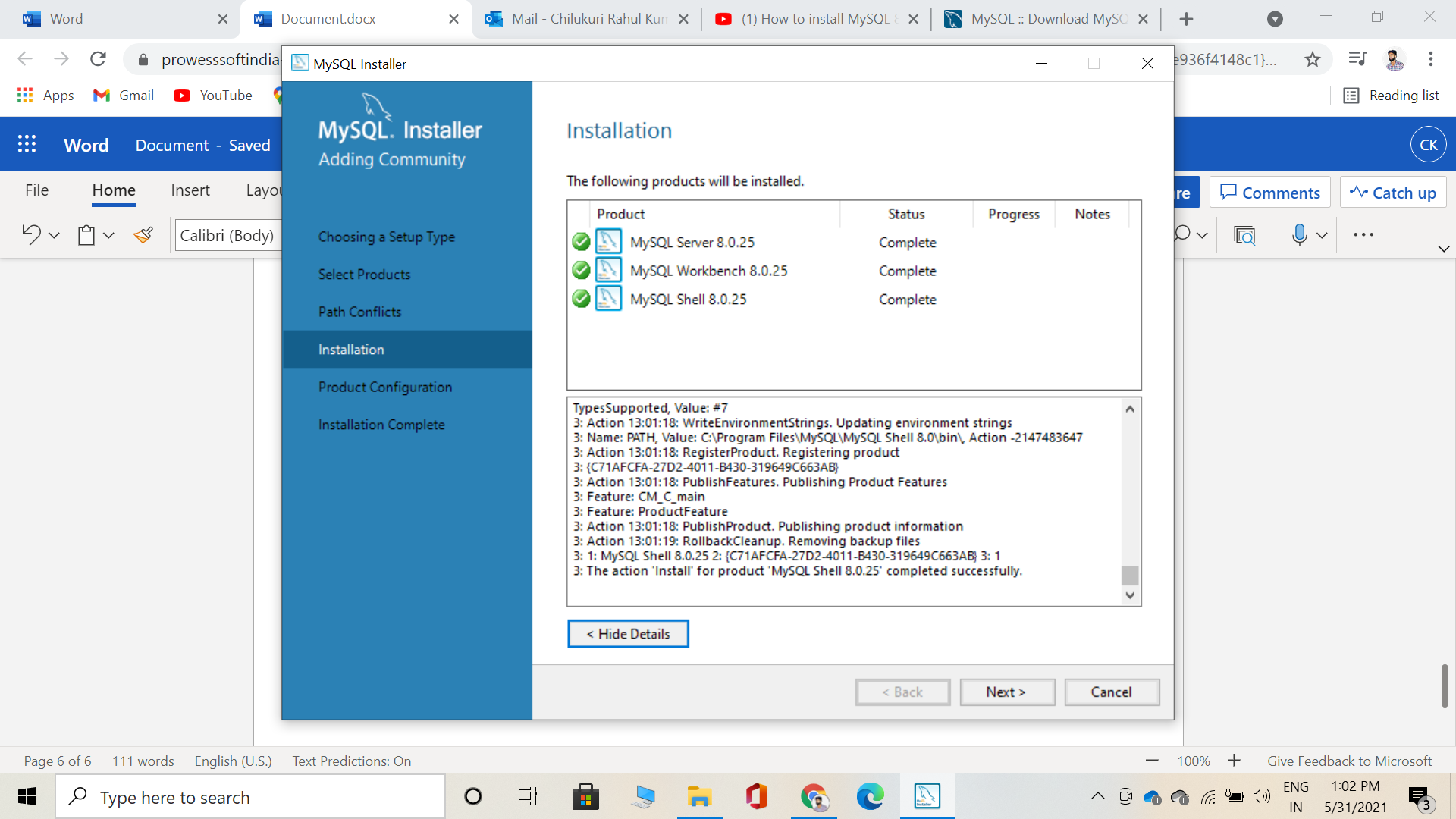Viewport: 1456px width, 819px height.
Task: Click green checkmark beside MySQL Shell 8.0.25
Action: pos(581,299)
